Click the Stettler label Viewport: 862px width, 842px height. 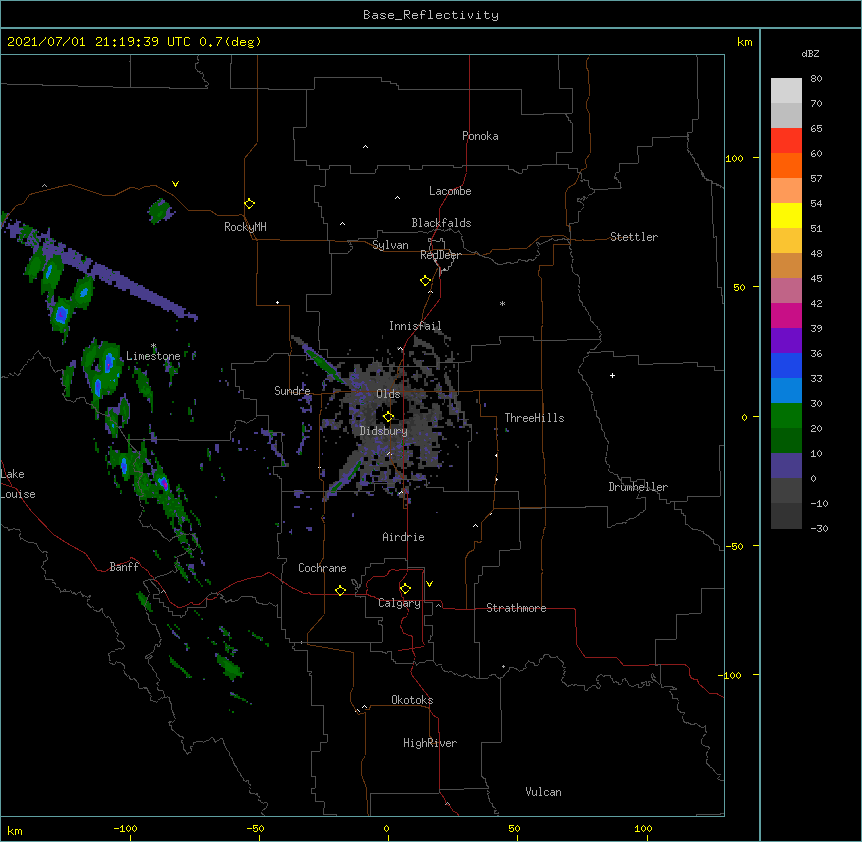(634, 237)
